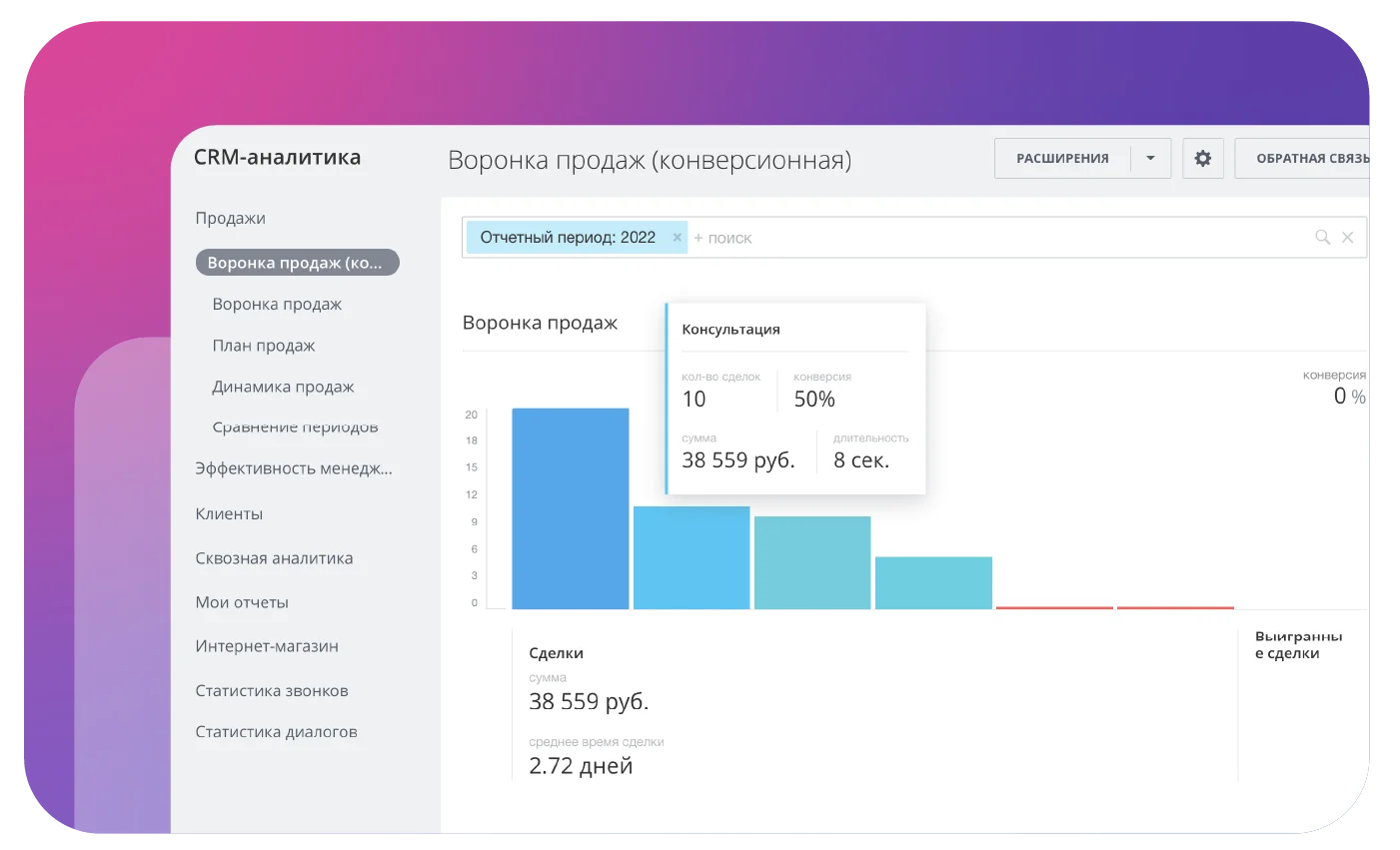Open the Воронка продаж sidebar report
The image size is (1400, 850).
pyautogui.click(x=277, y=305)
